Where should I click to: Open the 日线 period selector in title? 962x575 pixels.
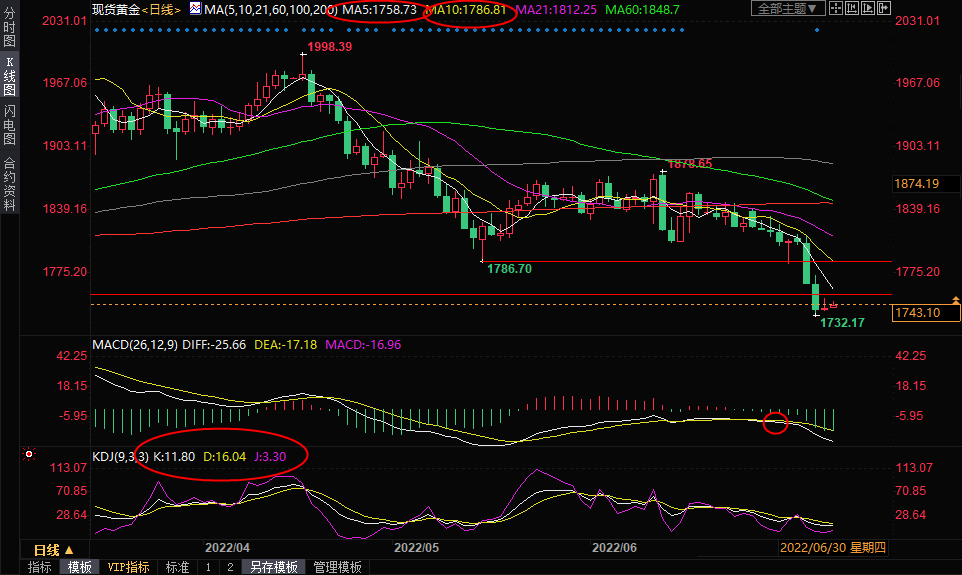point(162,9)
